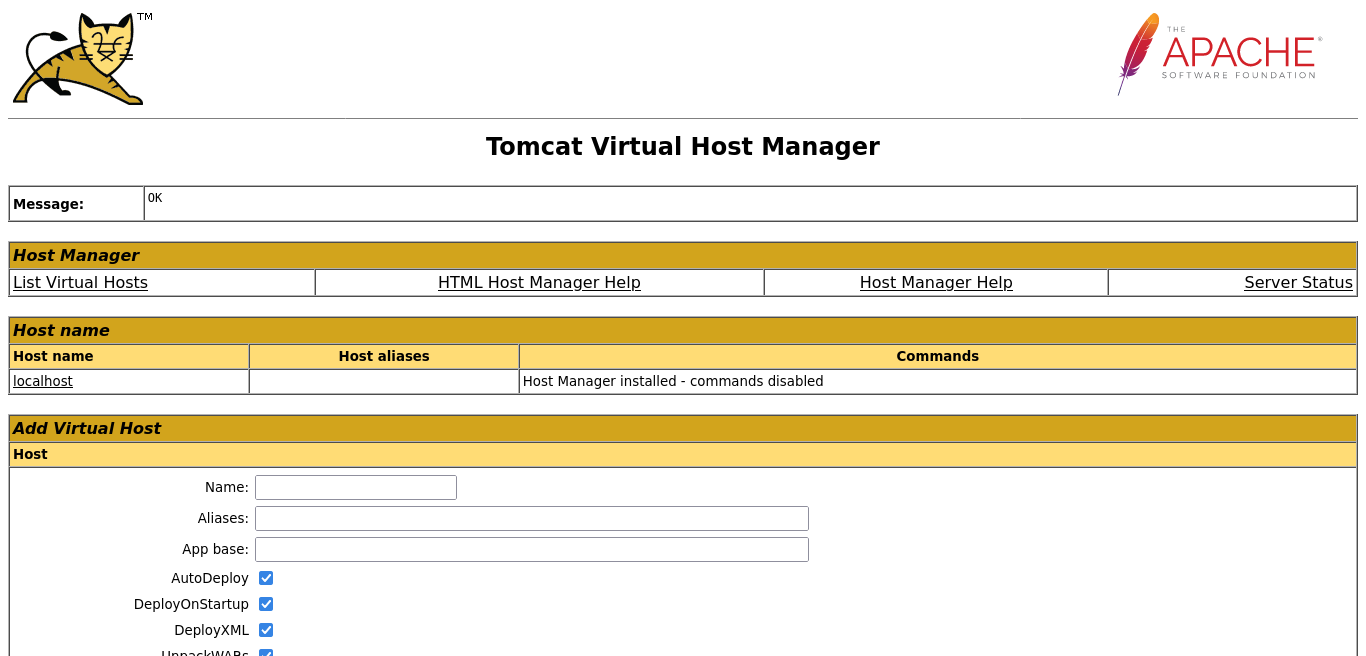Uncheck the AutoDeploy checkbox
The image size is (1366, 656).
[266, 578]
